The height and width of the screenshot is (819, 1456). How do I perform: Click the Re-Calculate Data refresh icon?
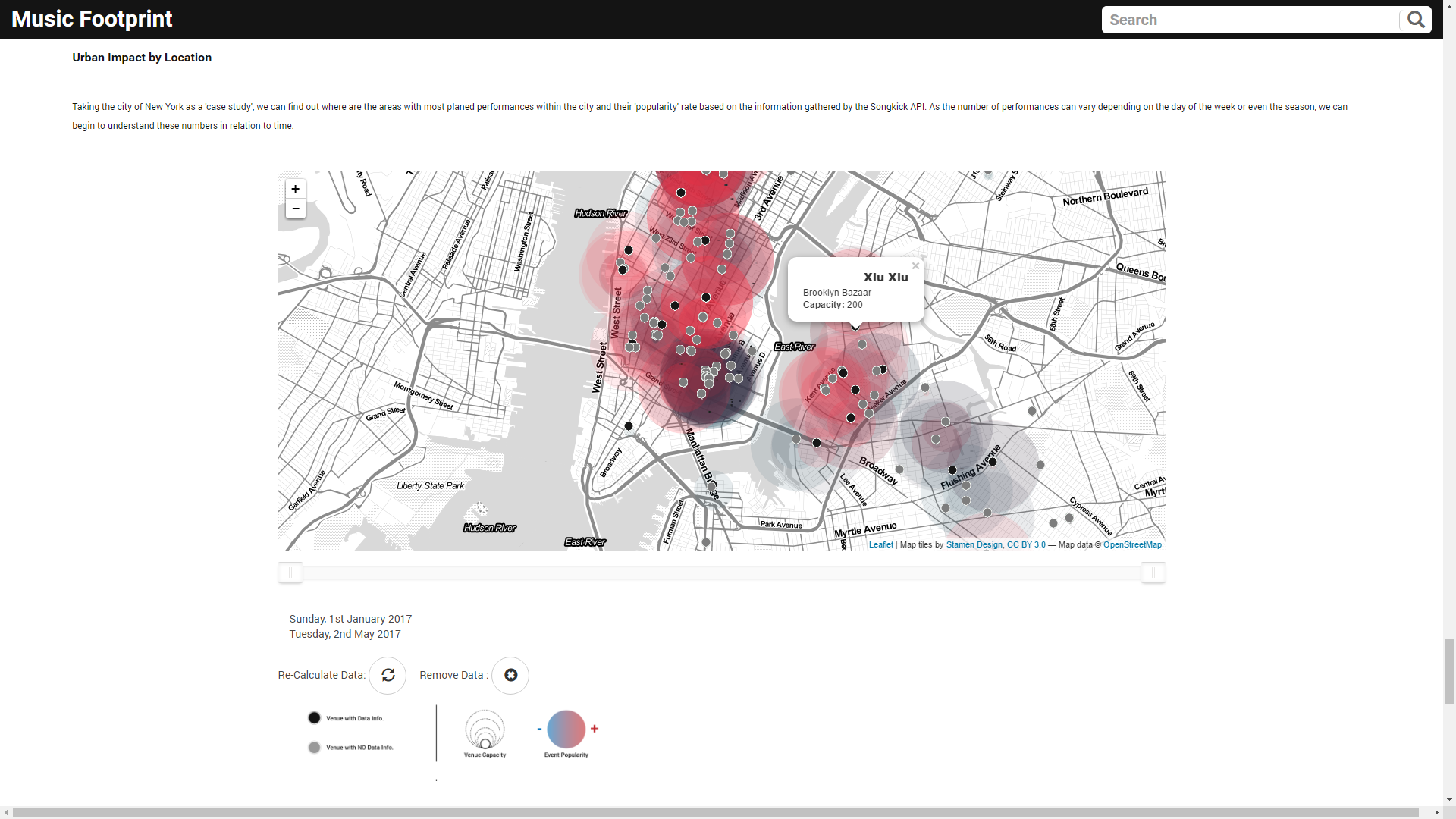click(x=388, y=675)
